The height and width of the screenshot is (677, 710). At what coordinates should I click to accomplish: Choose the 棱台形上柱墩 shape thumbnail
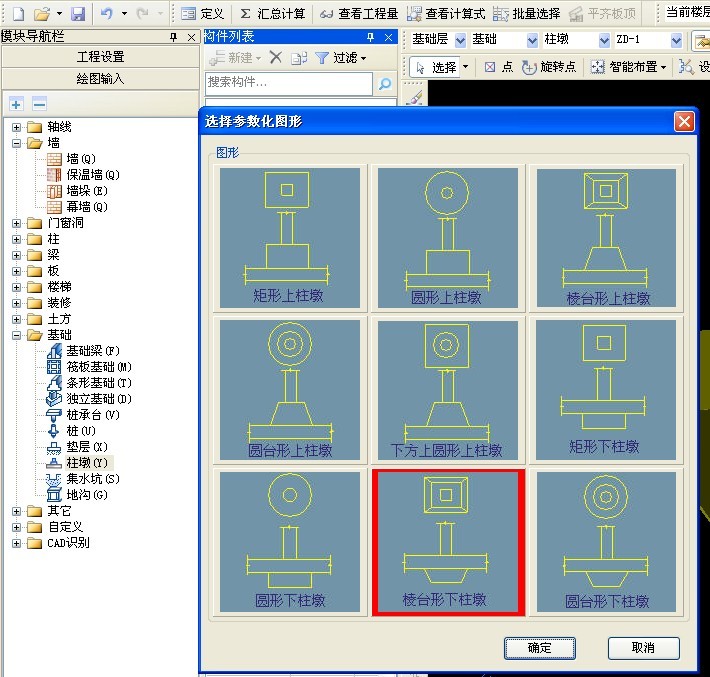606,238
